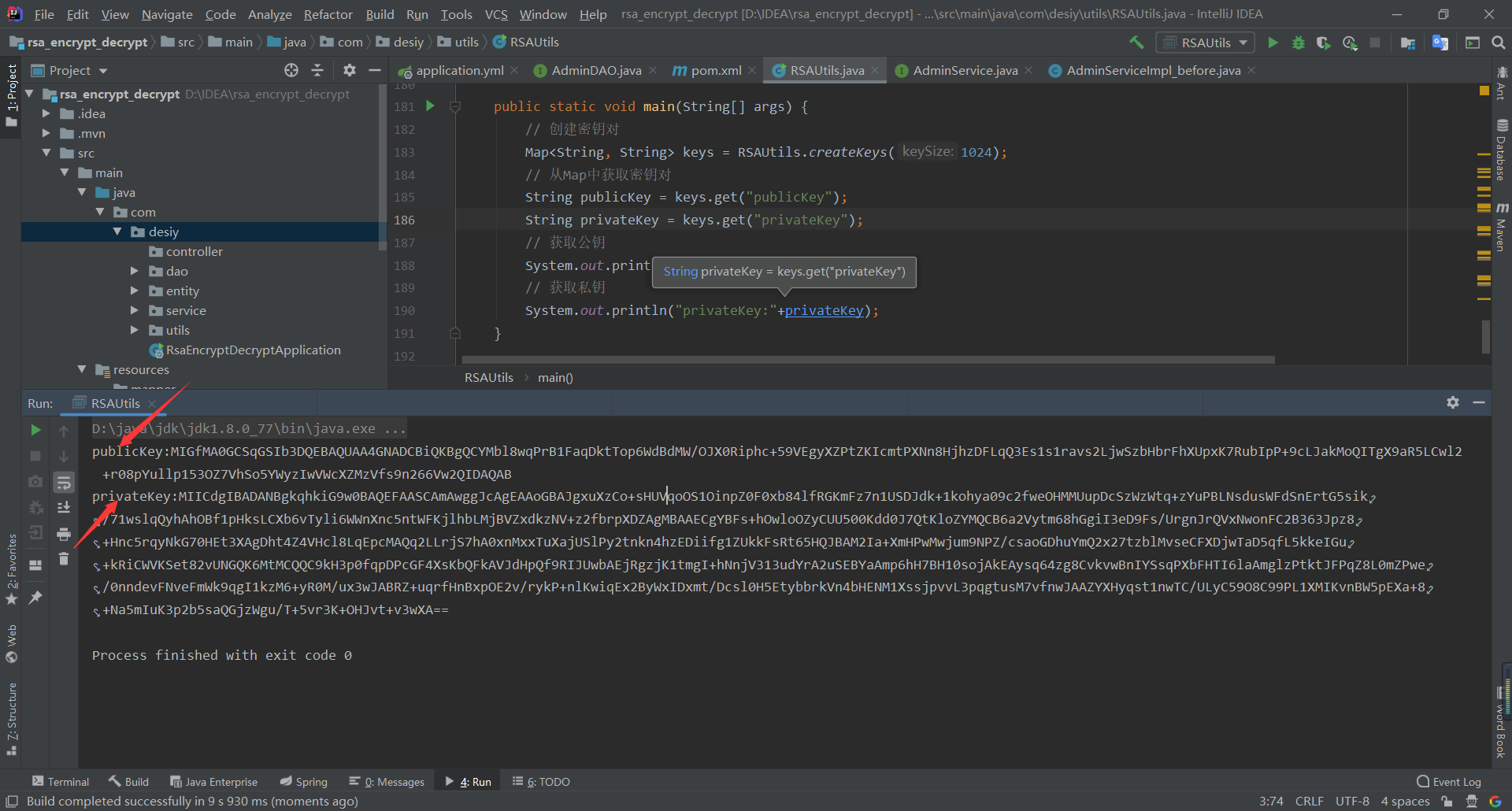Open the Analyze menu

(x=270, y=14)
